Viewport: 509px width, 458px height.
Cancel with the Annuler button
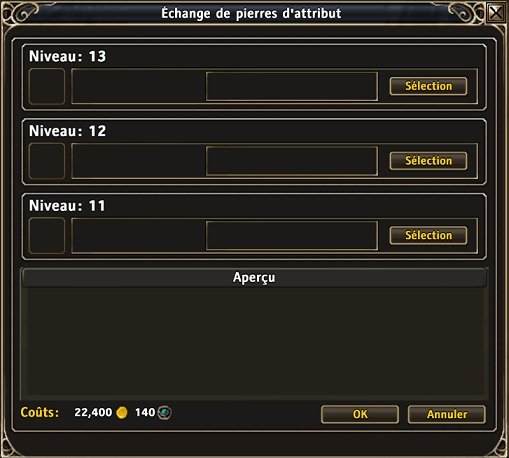point(447,414)
